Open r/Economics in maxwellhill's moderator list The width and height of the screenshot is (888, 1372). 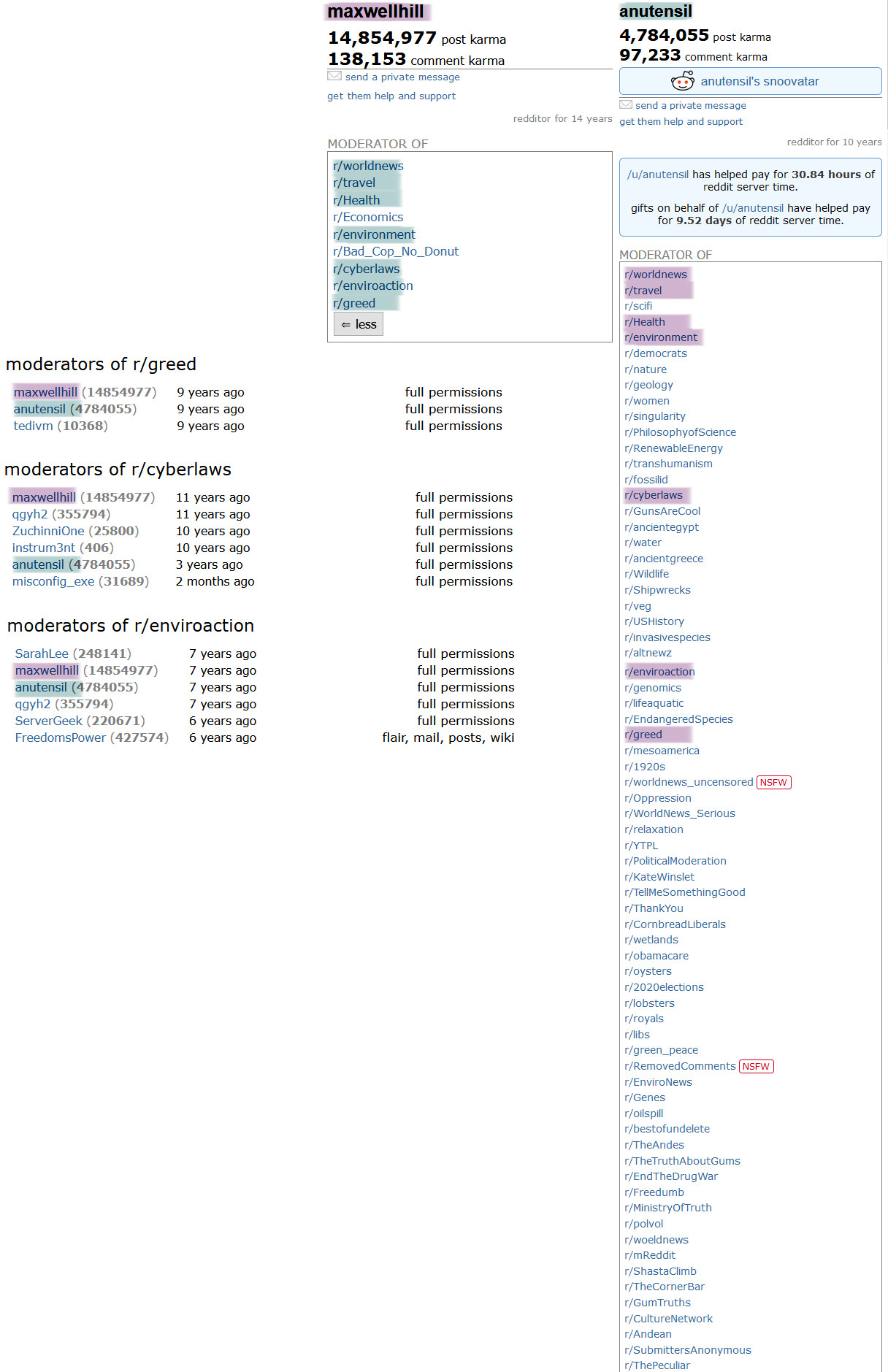click(x=368, y=217)
